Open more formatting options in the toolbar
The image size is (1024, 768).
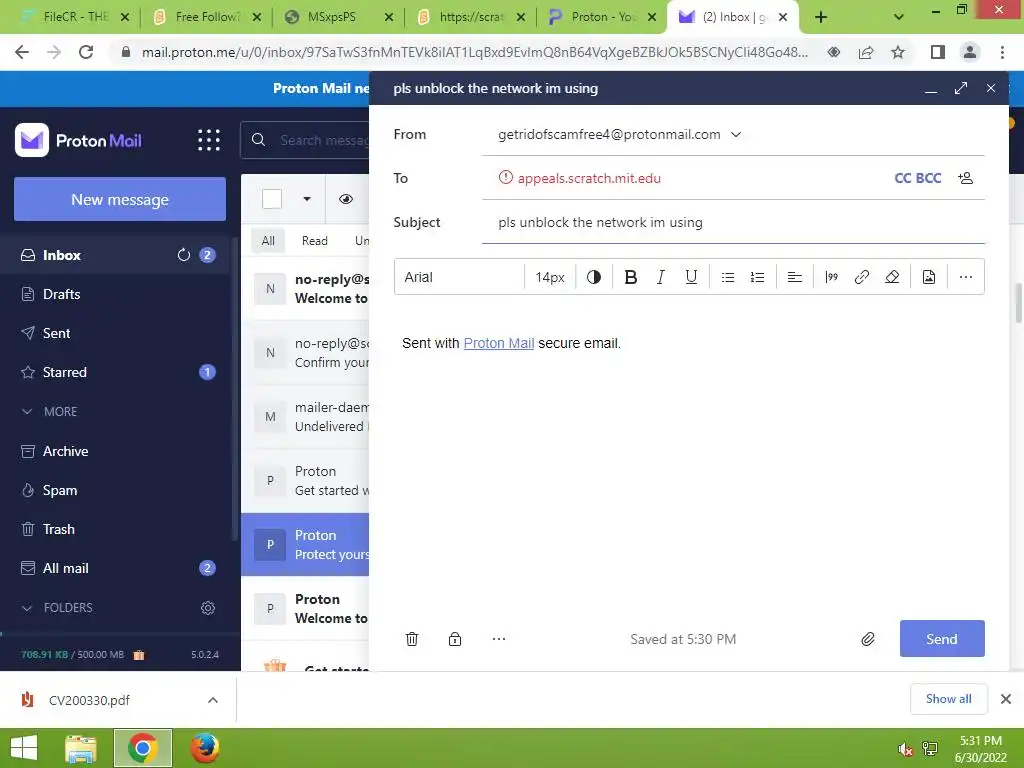click(966, 277)
